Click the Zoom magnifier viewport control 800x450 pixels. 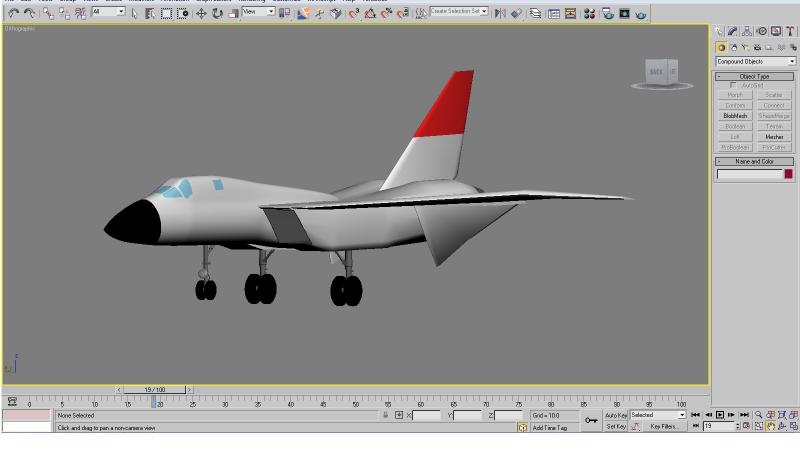(x=759, y=415)
